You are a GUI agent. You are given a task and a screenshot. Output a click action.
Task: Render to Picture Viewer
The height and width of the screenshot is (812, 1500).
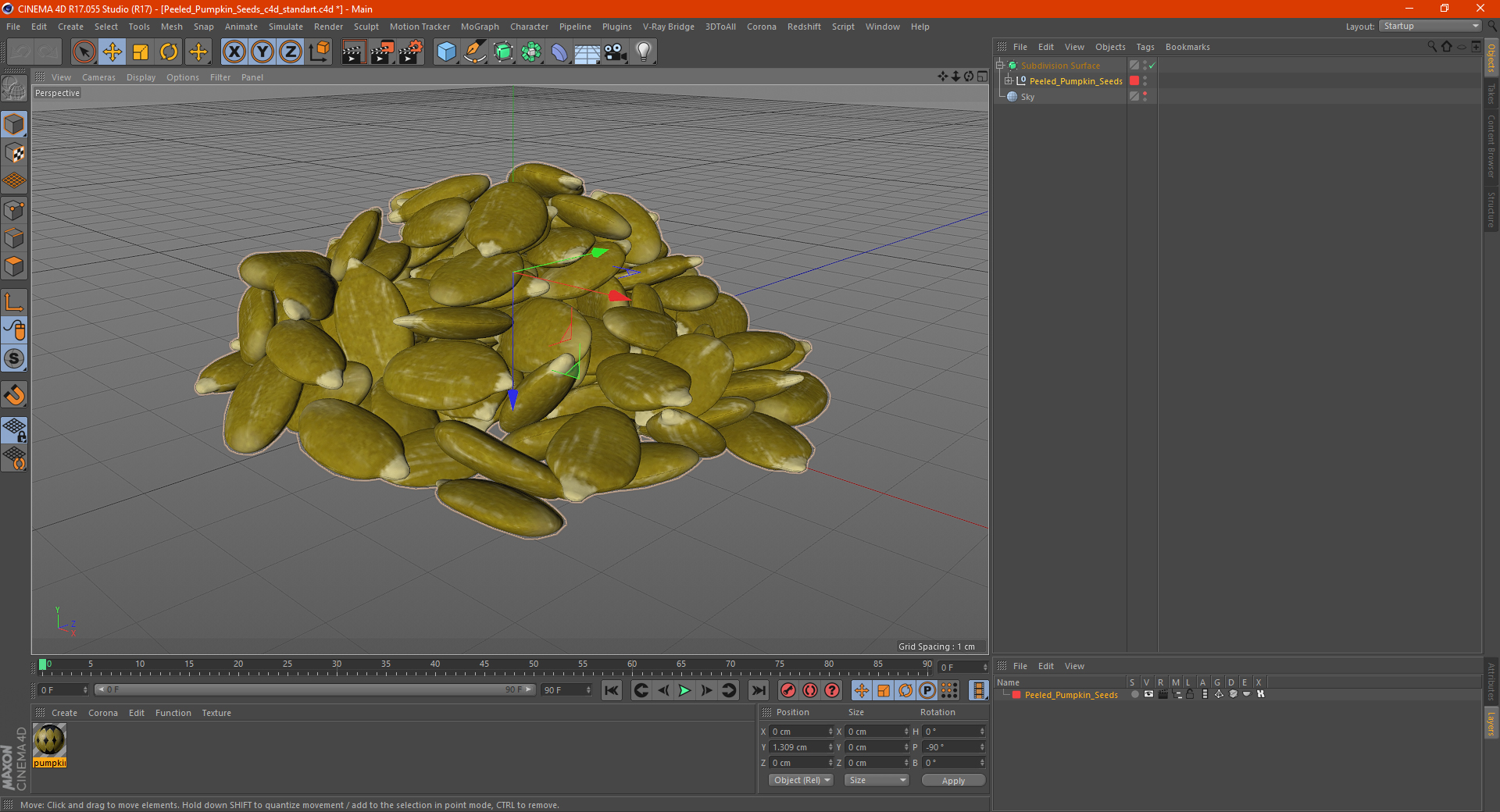(x=382, y=52)
